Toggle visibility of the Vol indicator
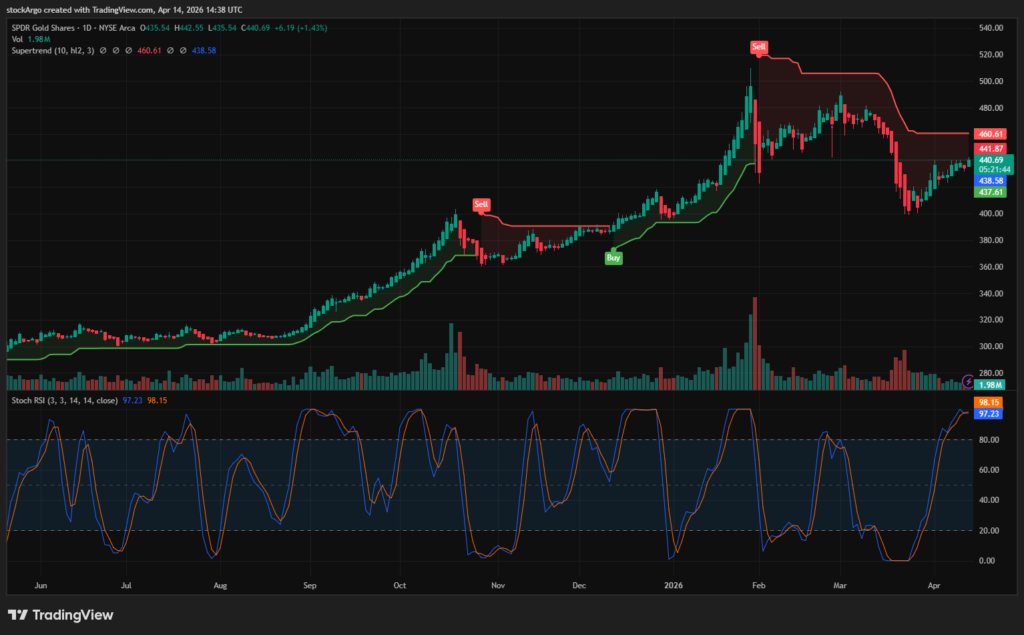Viewport: 1024px width, 635px height. point(60,38)
